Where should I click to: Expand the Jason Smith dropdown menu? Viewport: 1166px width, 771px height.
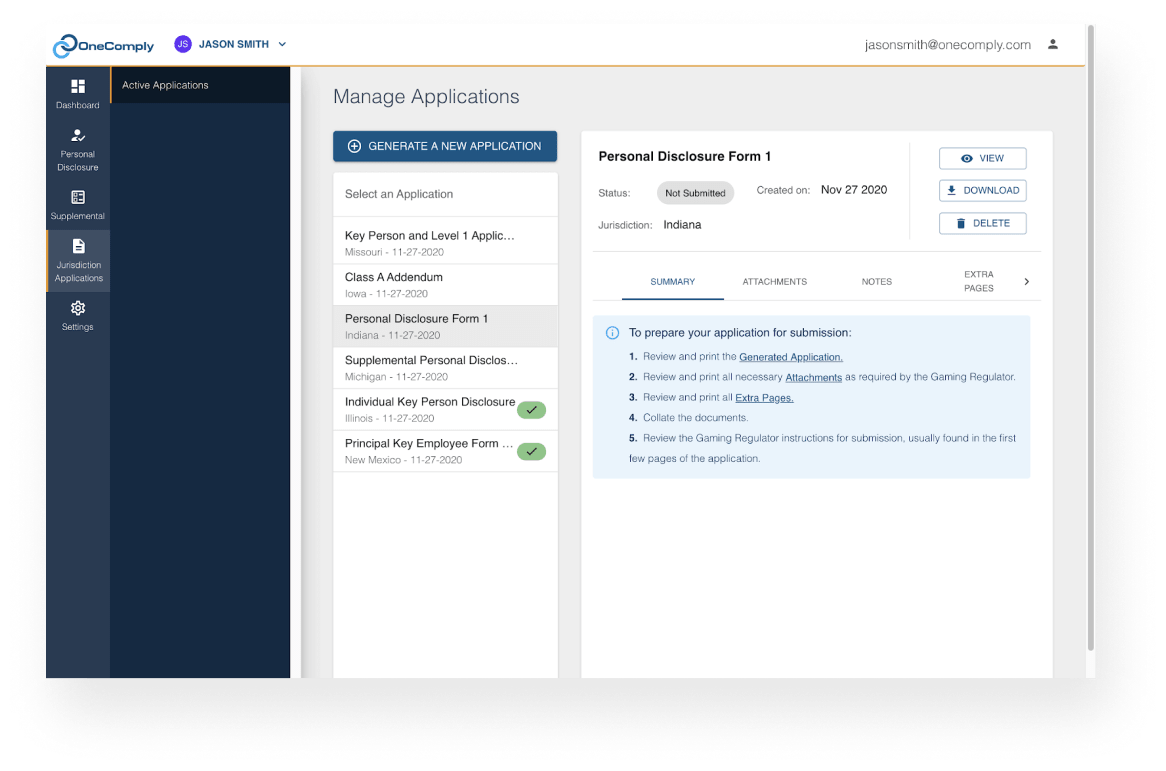click(x=281, y=44)
